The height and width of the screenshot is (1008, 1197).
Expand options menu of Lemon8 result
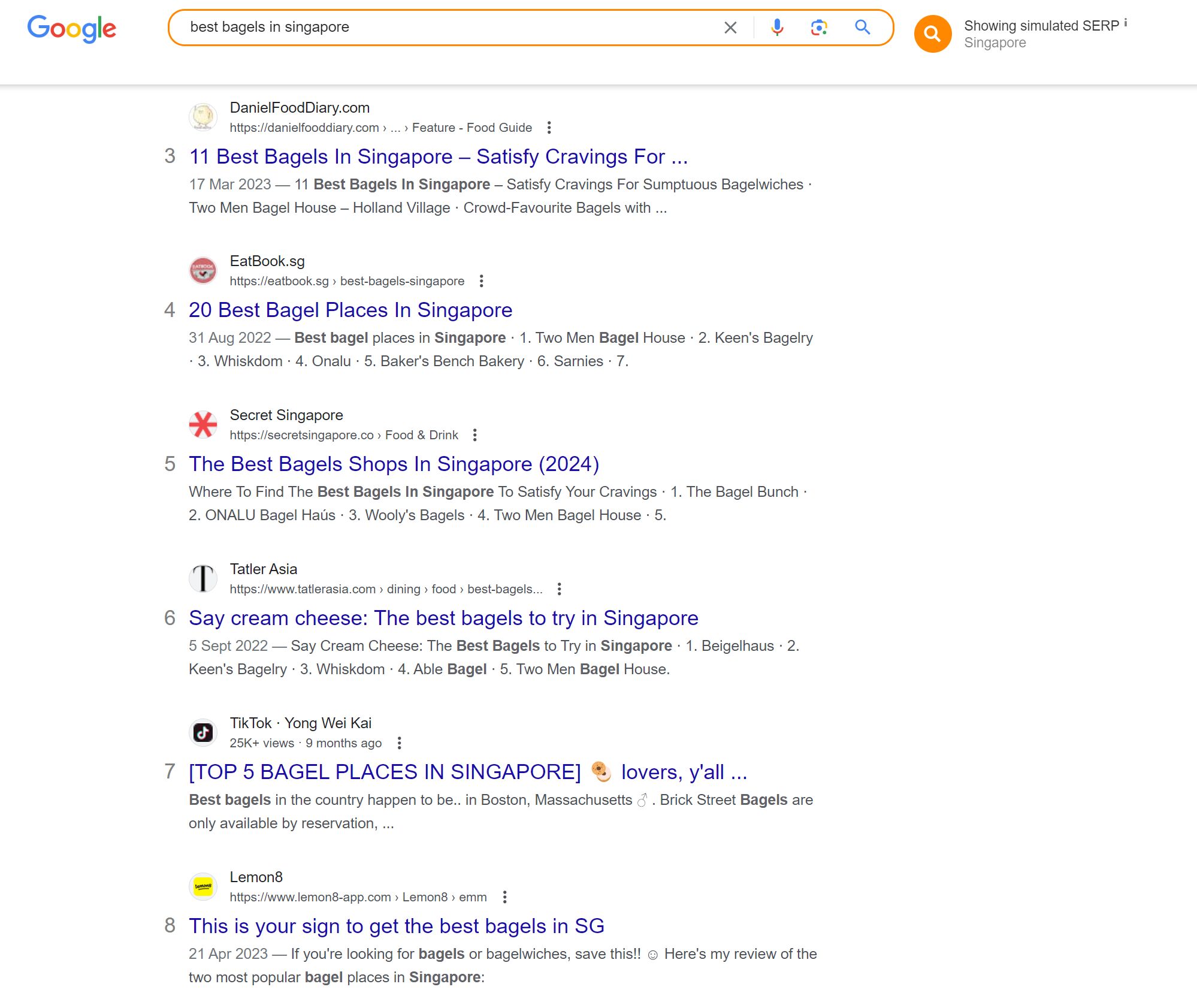[x=504, y=897]
